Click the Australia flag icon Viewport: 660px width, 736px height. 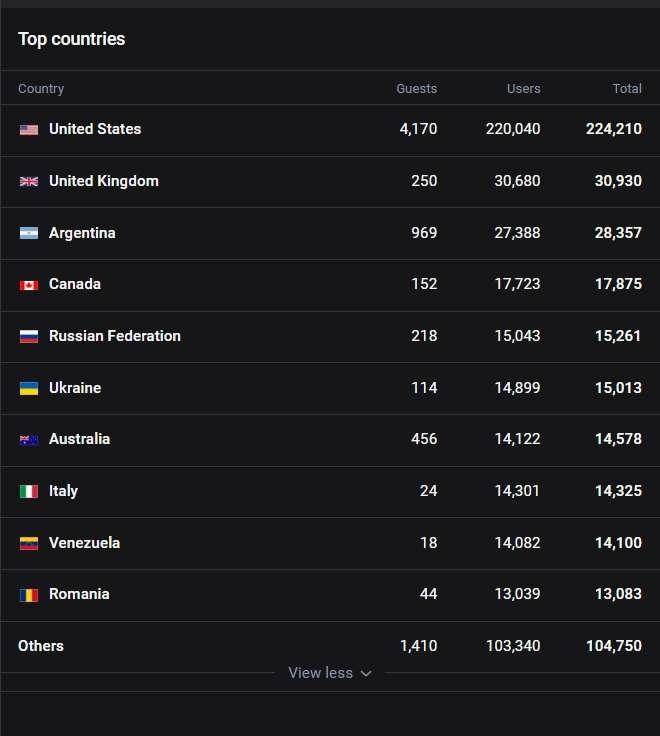click(x=29, y=440)
